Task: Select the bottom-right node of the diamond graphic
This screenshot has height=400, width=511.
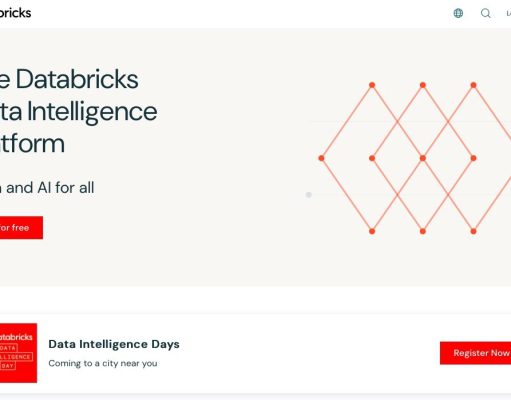Action: pyautogui.click(x=473, y=231)
